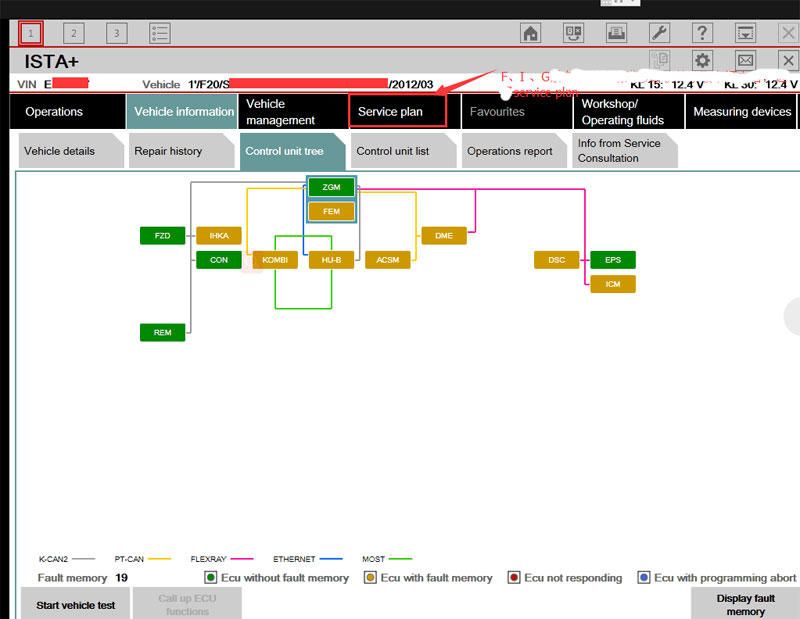800x619 pixels.
Task: Open the Vehicle management tab
Action: pyautogui.click(x=293, y=112)
